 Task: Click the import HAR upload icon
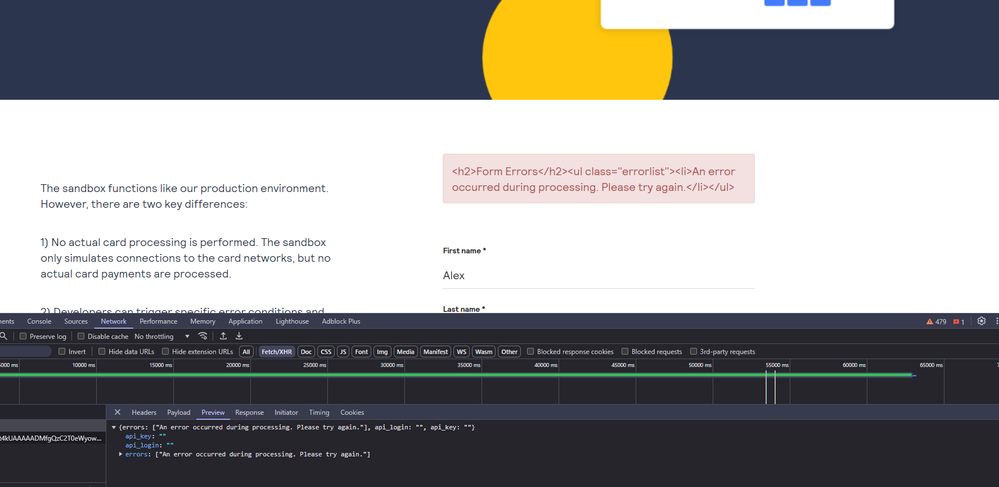(x=223, y=336)
